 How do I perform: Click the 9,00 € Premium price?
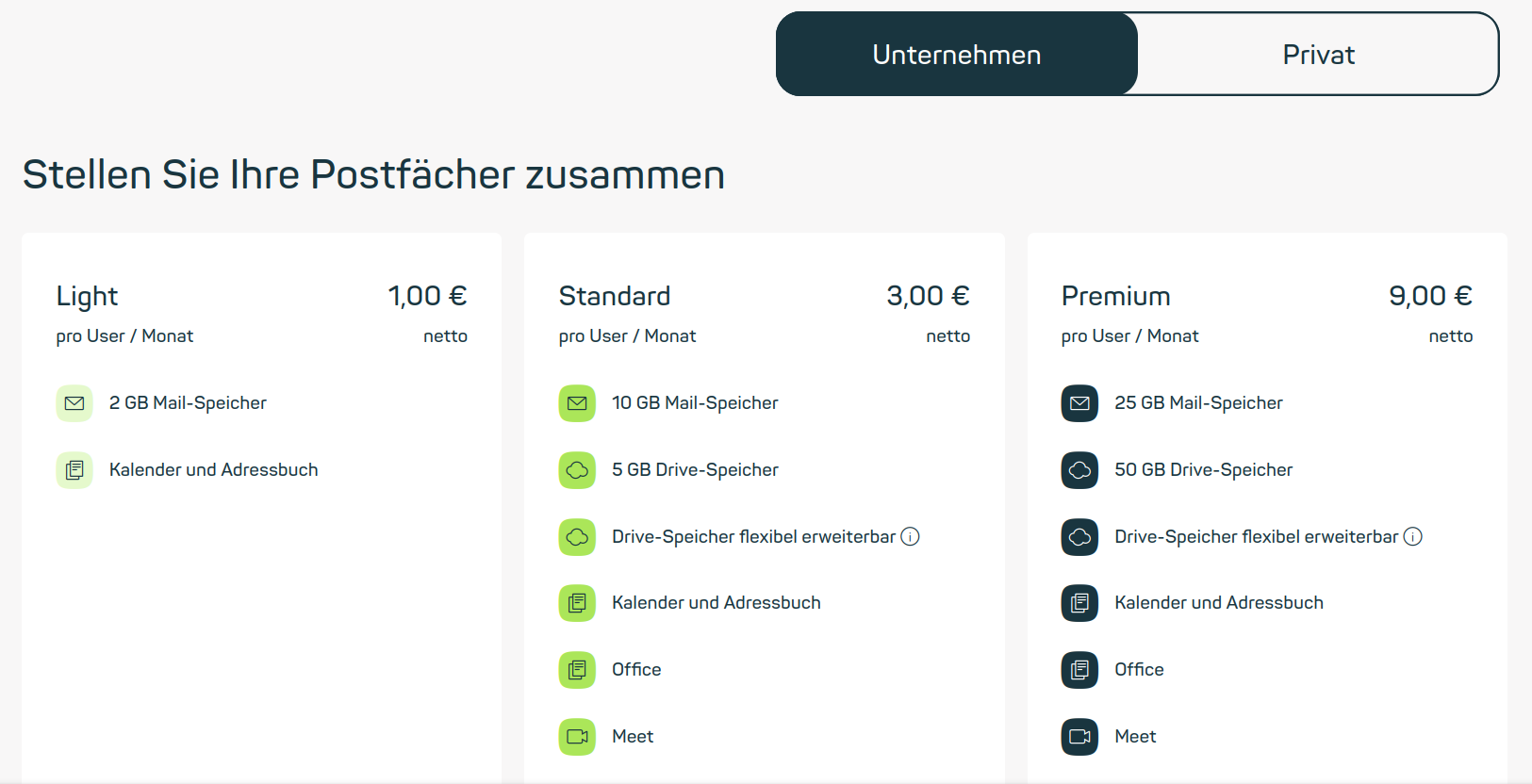click(1429, 296)
